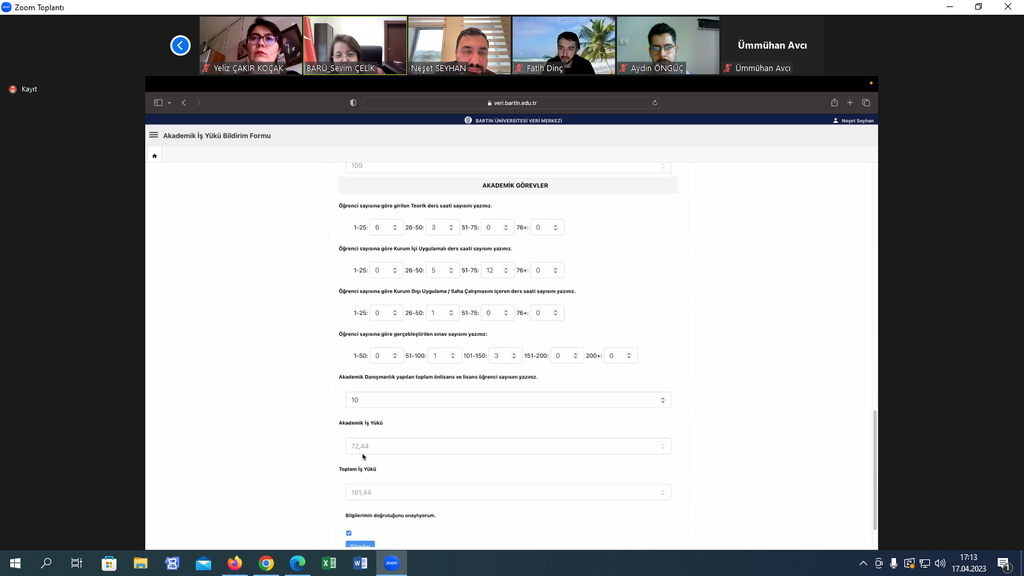Open a new Safari tab with the plus icon
1024x576 pixels.
coord(850,103)
